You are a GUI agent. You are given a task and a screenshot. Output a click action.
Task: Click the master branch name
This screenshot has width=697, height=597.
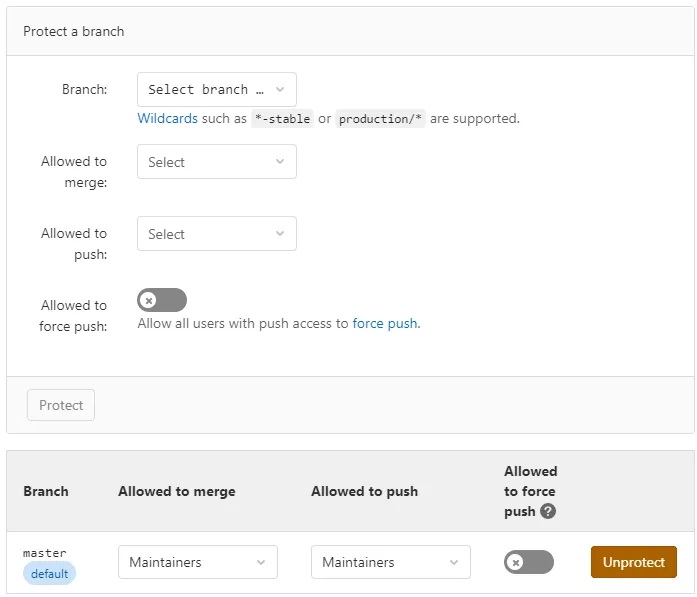(44, 552)
